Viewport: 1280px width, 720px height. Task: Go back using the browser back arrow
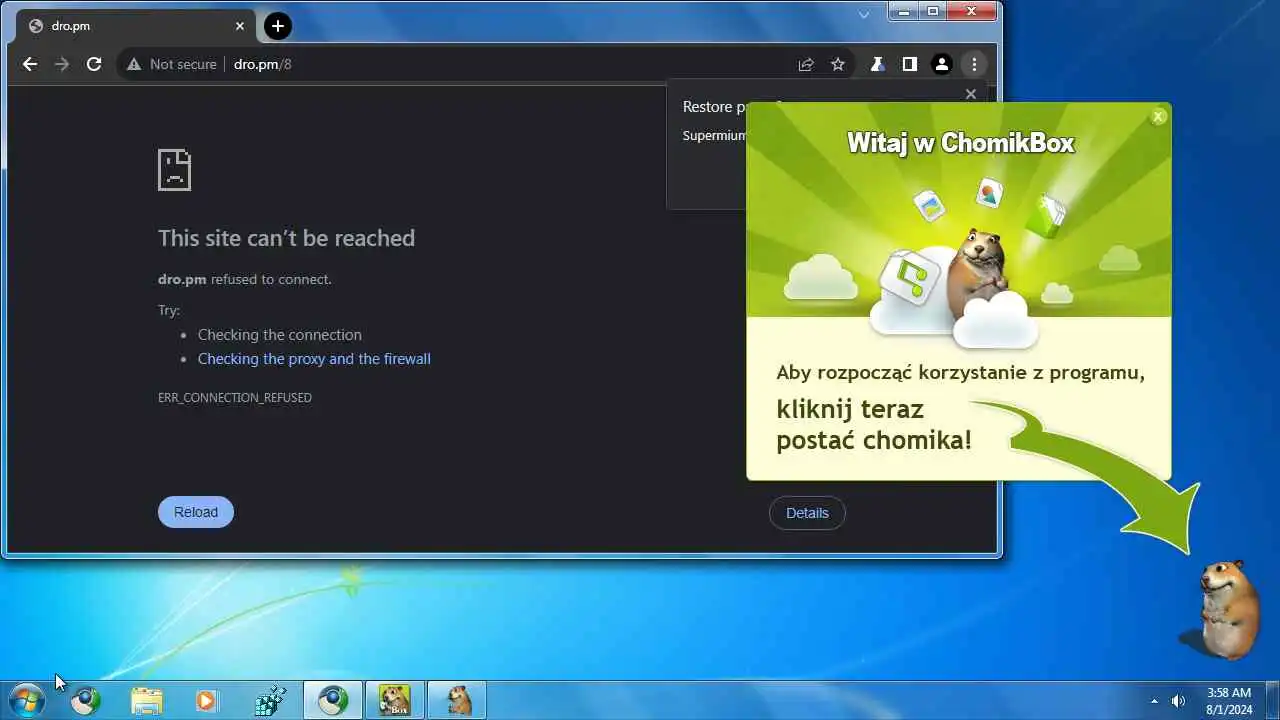(30, 64)
